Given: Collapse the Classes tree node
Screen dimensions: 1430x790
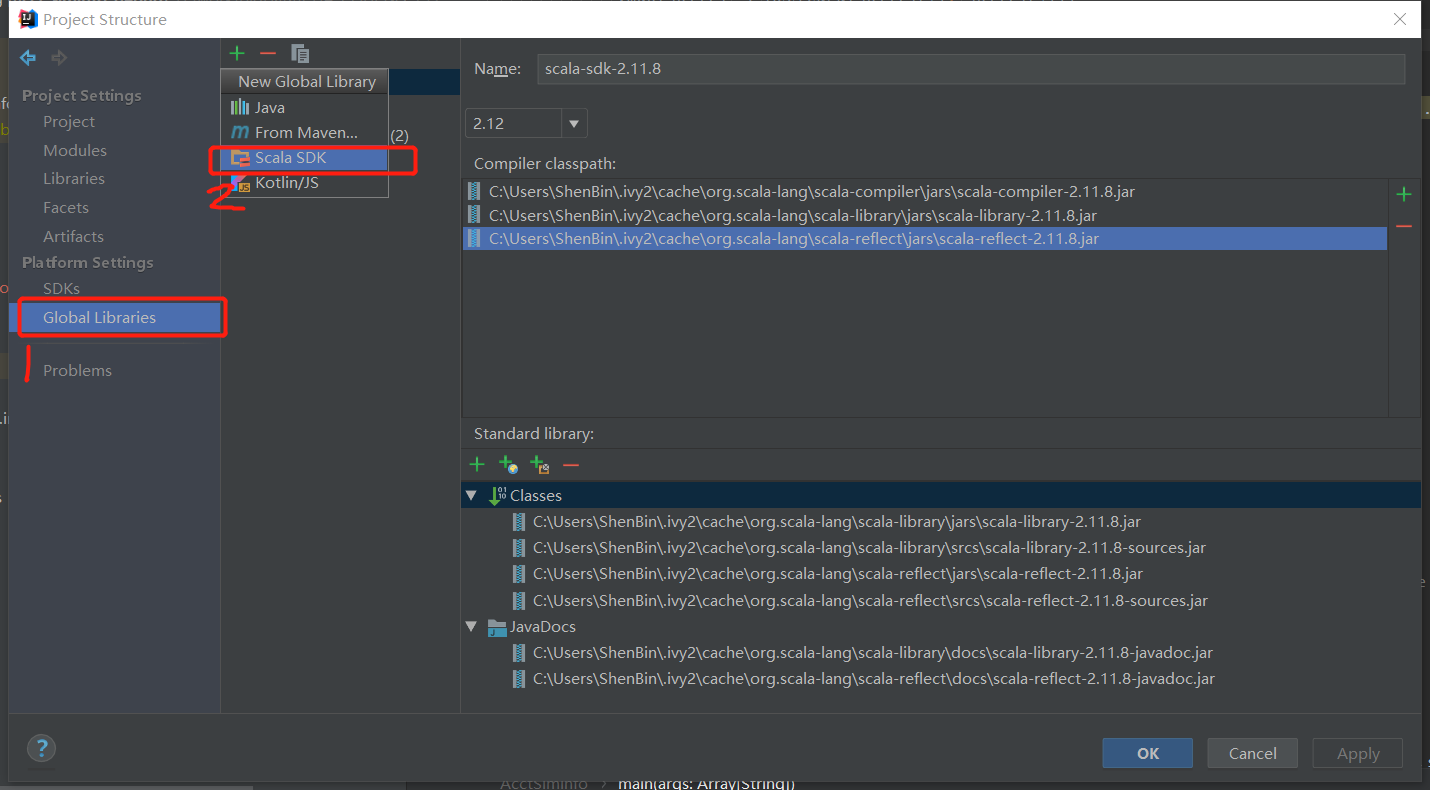Looking at the screenshot, I should coord(471,496).
